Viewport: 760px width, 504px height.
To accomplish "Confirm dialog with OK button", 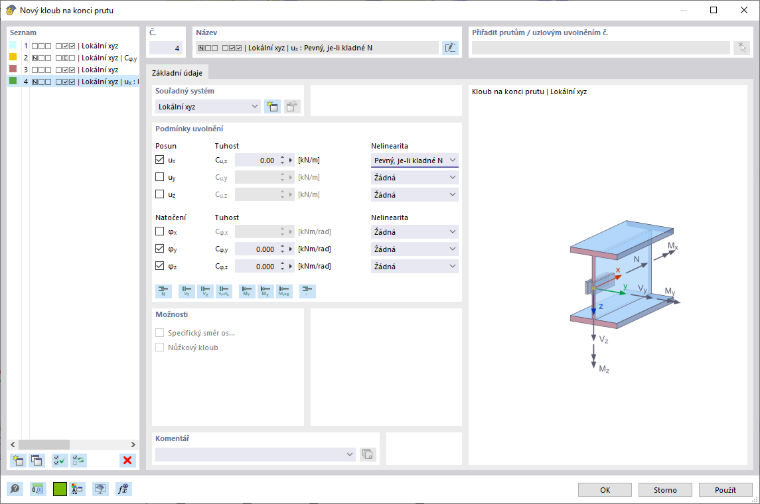I will tap(605, 490).
